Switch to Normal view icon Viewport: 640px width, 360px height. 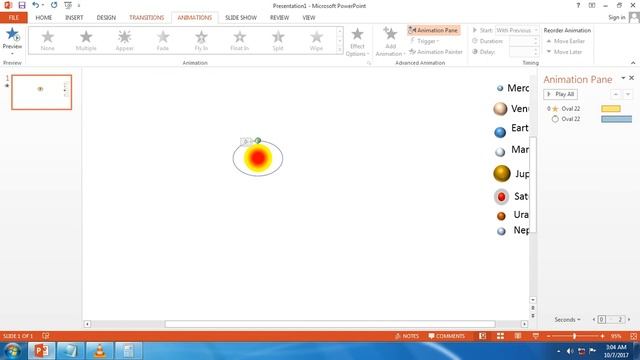tap(482, 336)
